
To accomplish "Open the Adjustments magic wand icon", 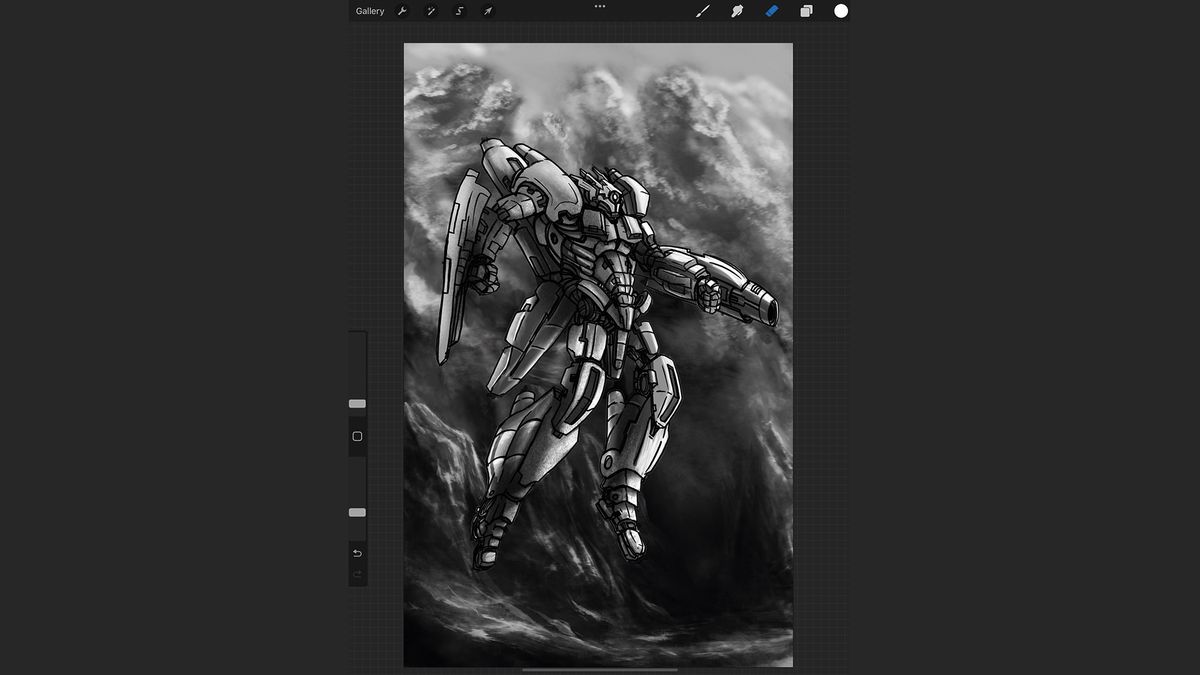I will click(430, 11).
